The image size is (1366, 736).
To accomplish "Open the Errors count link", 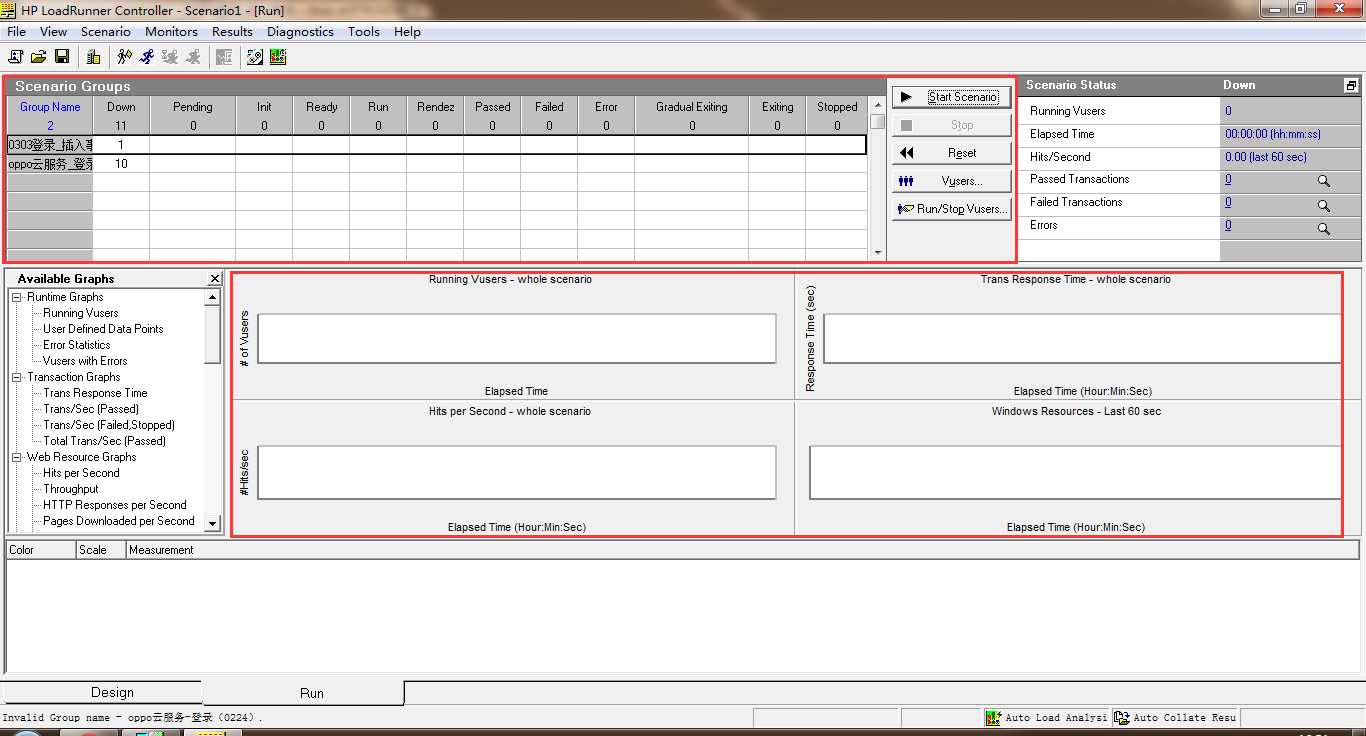I will click(1228, 226).
